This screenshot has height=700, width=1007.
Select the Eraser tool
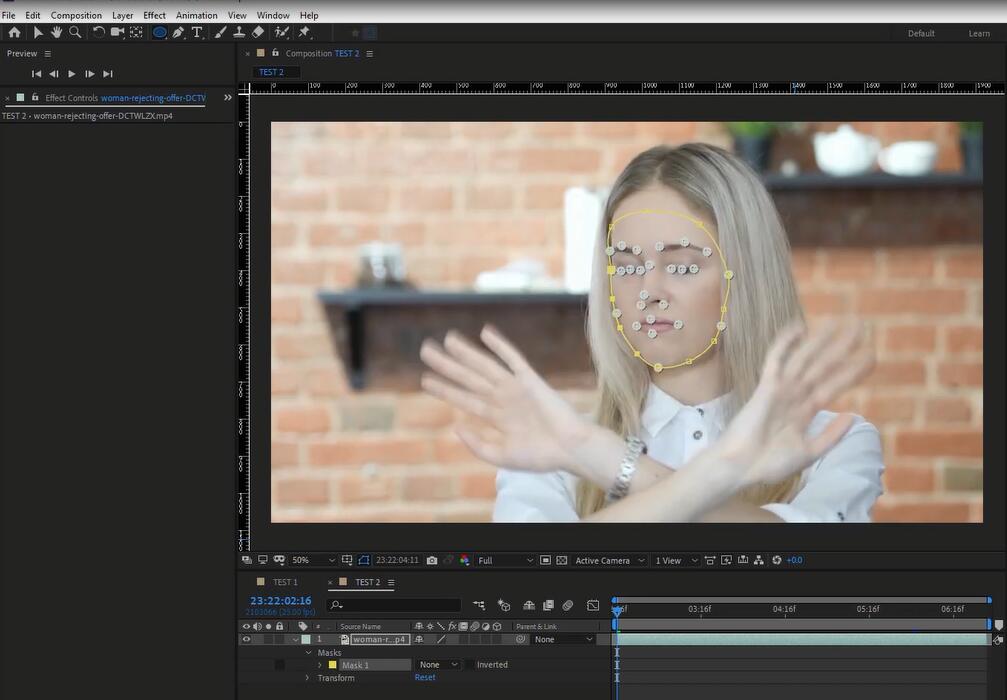coord(258,32)
